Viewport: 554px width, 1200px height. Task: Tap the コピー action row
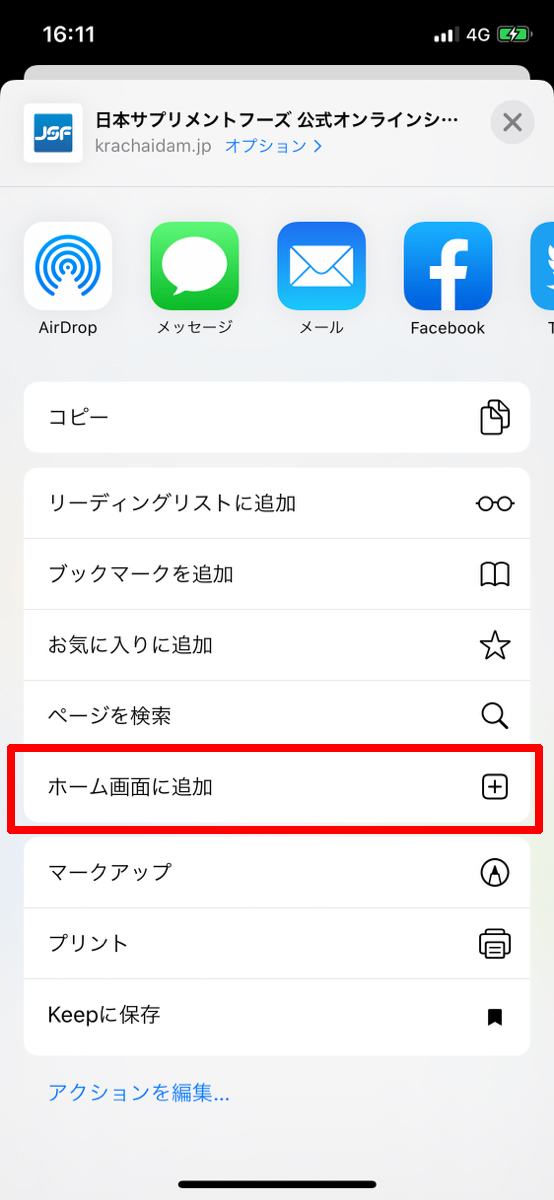tap(277, 417)
